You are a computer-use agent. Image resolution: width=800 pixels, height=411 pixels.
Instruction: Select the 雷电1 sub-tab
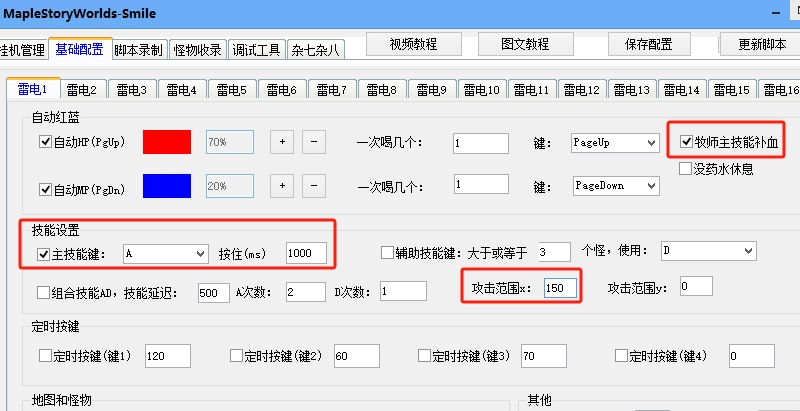click(33, 89)
